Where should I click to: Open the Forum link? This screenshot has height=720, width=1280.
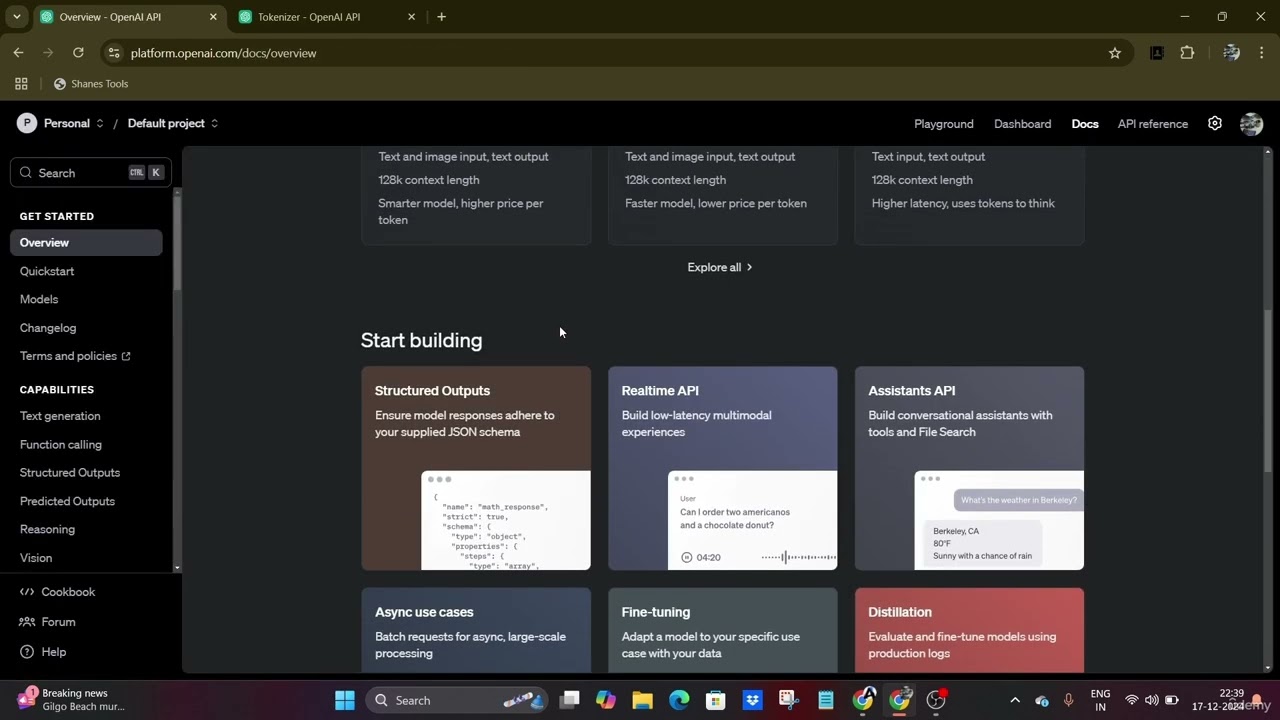click(x=47, y=622)
